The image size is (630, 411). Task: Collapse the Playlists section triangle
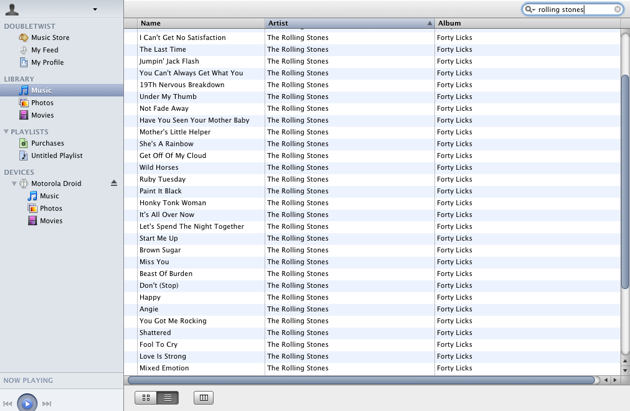click(x=6, y=131)
